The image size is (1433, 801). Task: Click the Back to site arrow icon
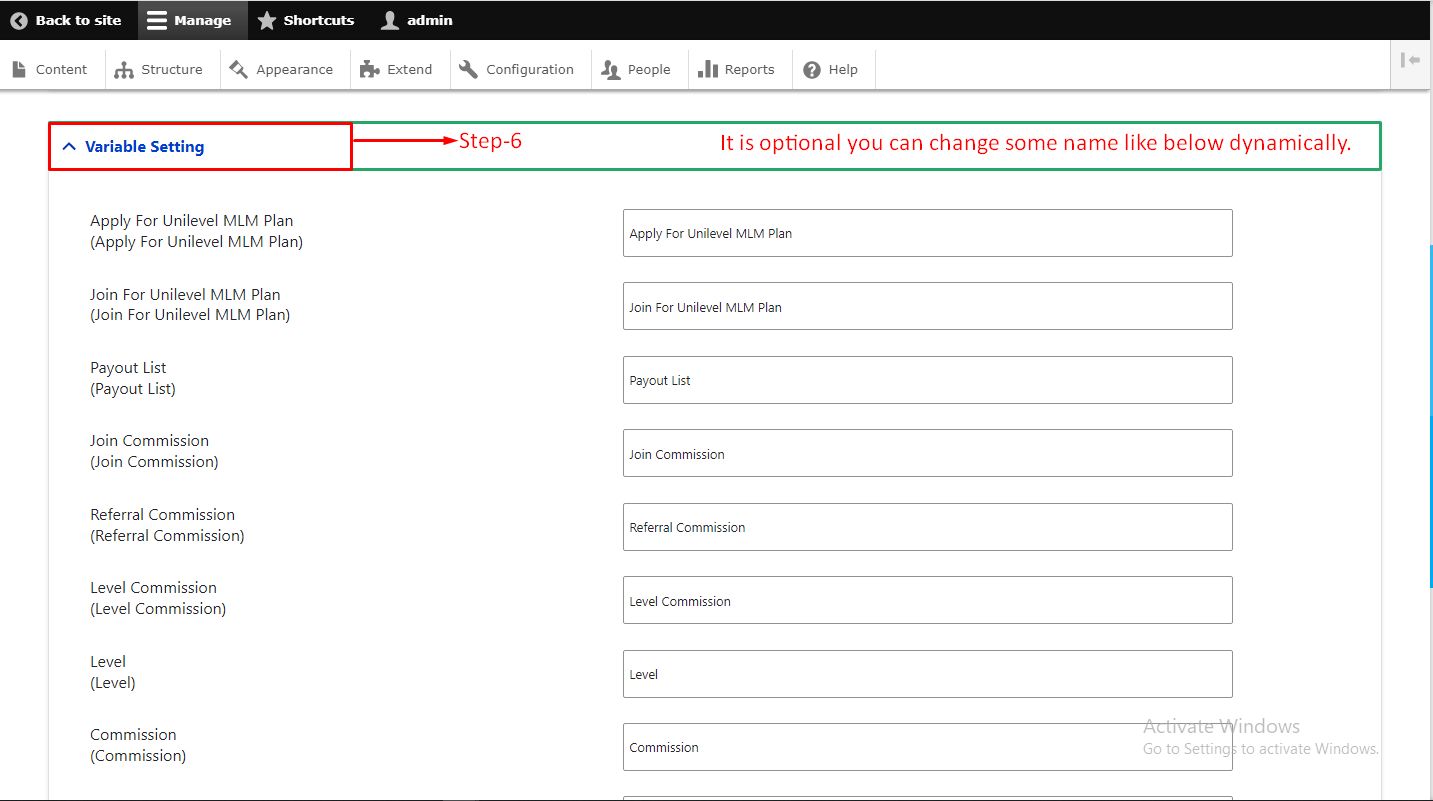point(19,20)
